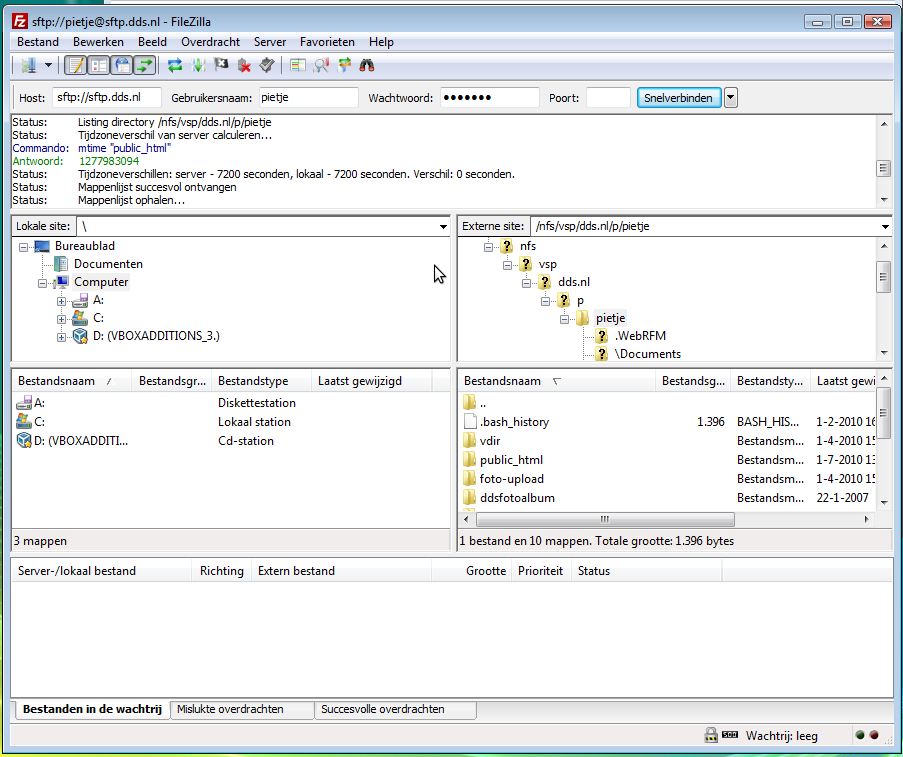Image resolution: width=903 pixels, height=757 pixels.
Task: Open the Overdracht menu
Action: click(x=211, y=42)
